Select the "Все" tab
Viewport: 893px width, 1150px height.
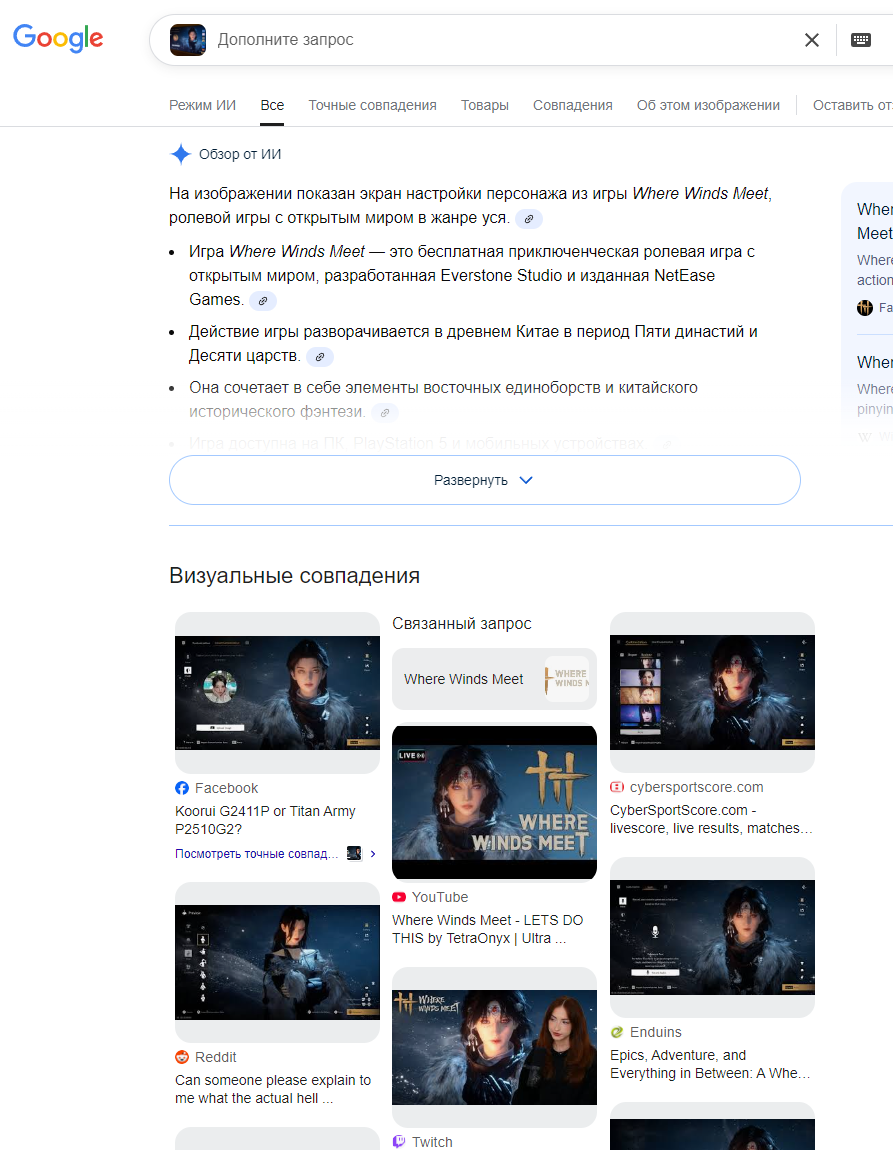272,105
